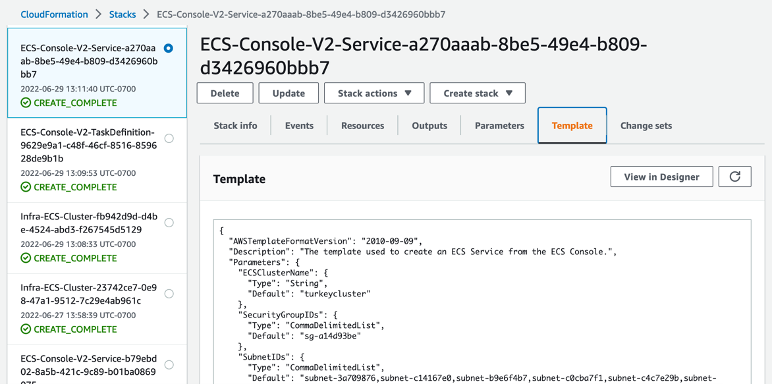Click the template refresh icon button
The width and height of the screenshot is (772, 385).
click(735, 177)
